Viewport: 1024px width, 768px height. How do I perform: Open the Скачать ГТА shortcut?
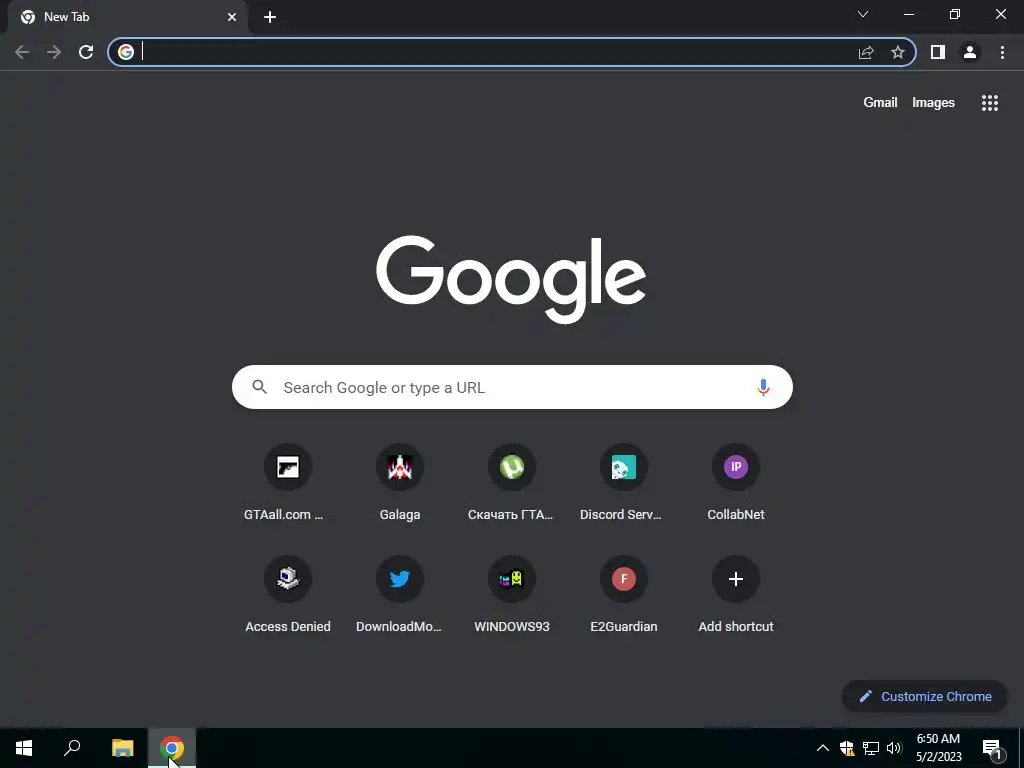pyautogui.click(x=512, y=483)
